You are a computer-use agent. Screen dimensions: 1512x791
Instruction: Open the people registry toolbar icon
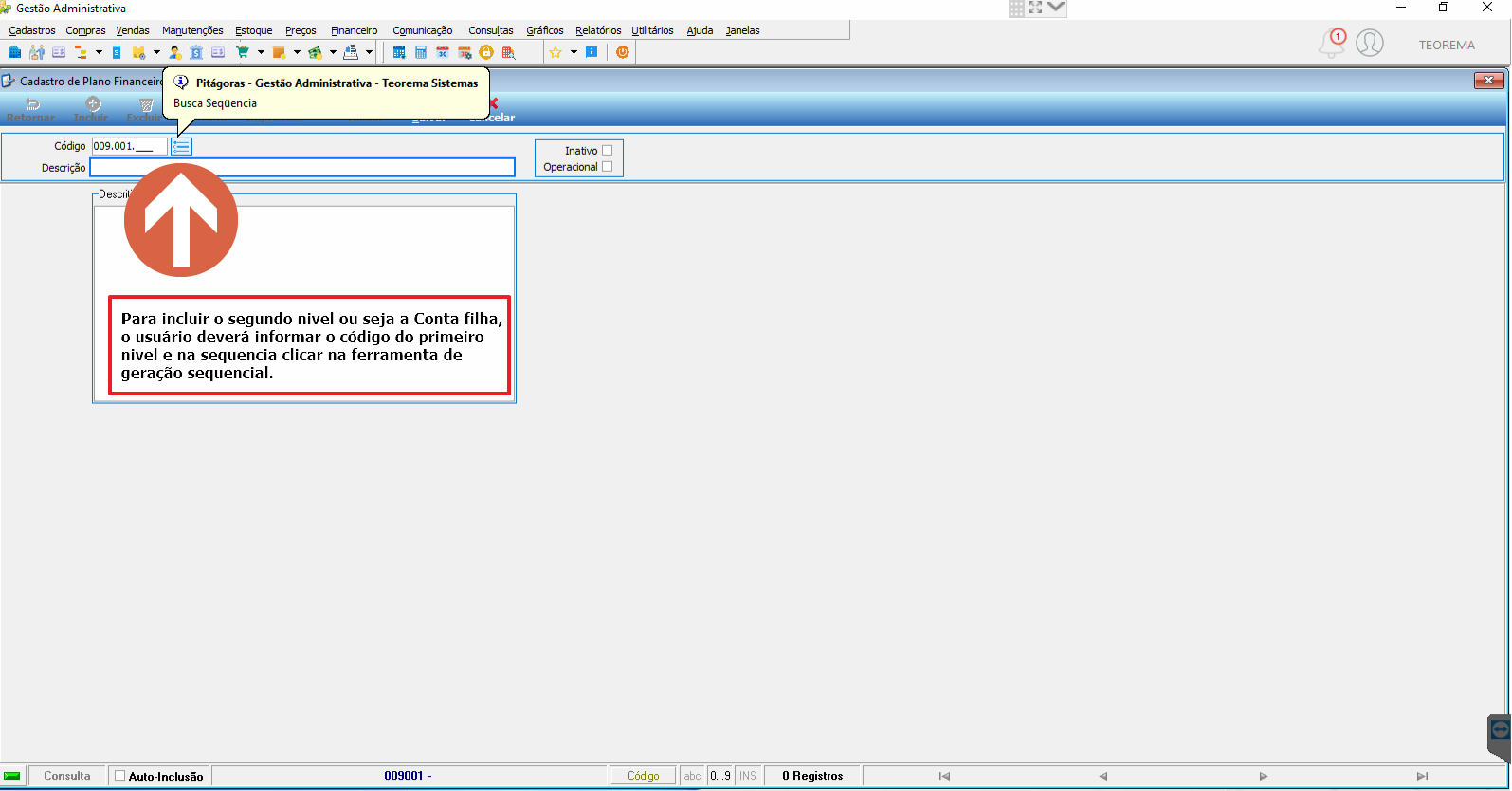click(37, 52)
